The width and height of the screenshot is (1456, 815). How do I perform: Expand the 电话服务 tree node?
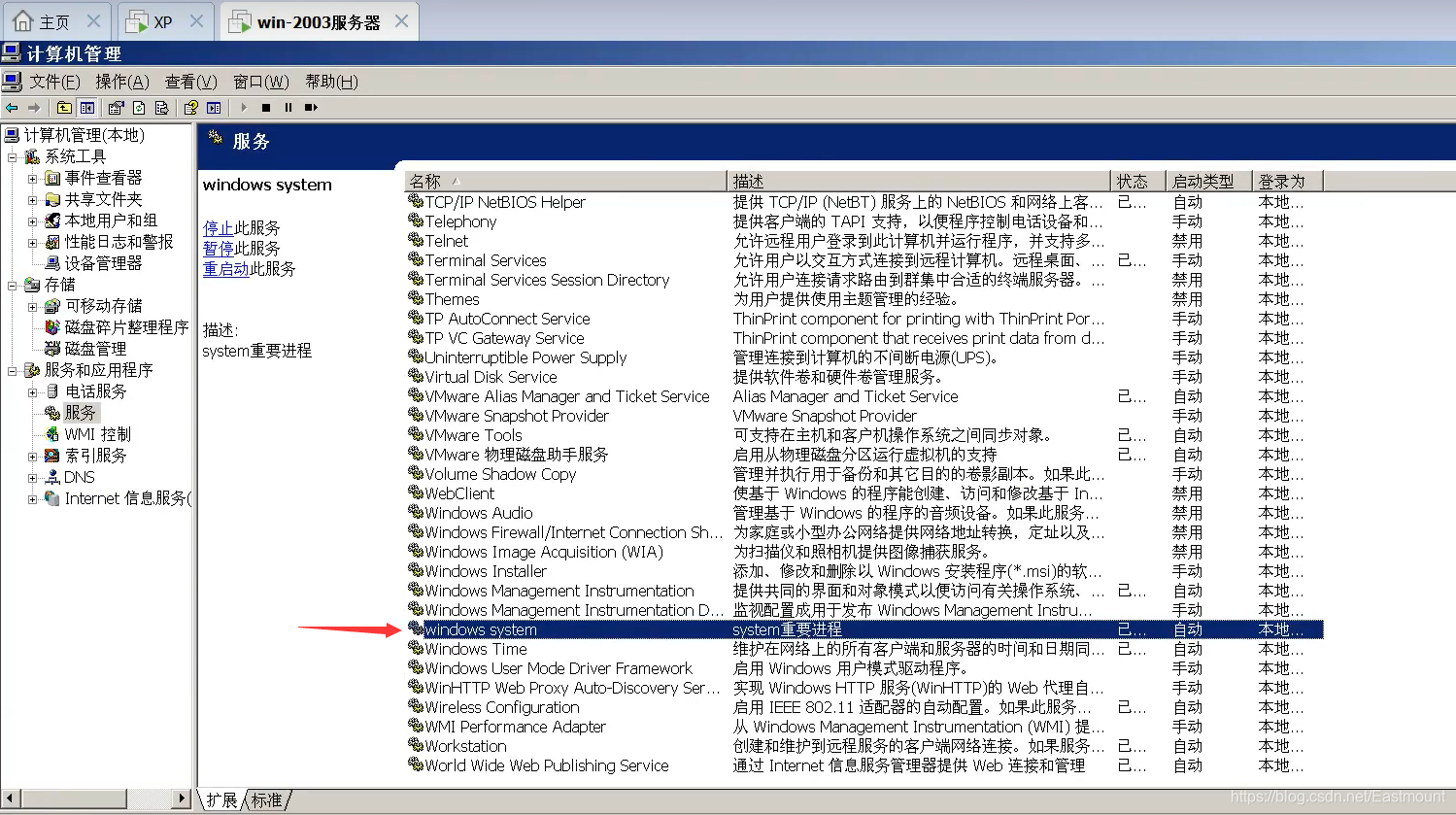pyautogui.click(x=32, y=391)
